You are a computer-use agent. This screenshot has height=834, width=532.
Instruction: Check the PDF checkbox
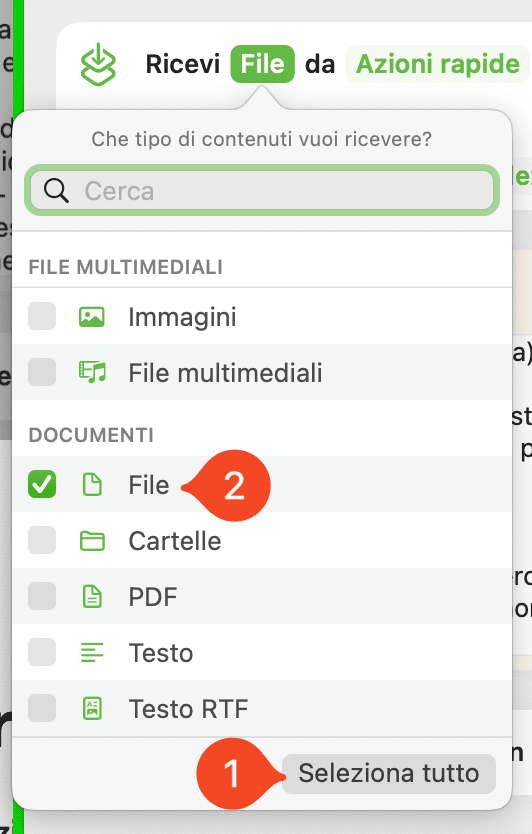[42, 596]
